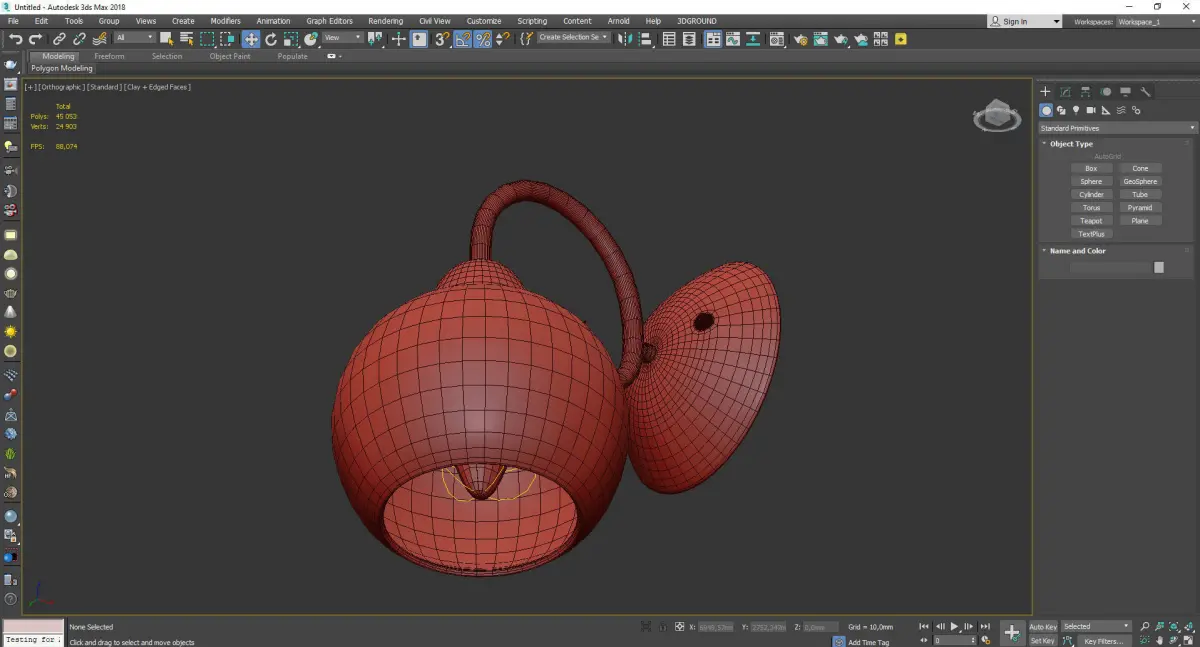The image size is (1200, 647).
Task: Click the Teapot primitive button
Action: coord(1091,221)
